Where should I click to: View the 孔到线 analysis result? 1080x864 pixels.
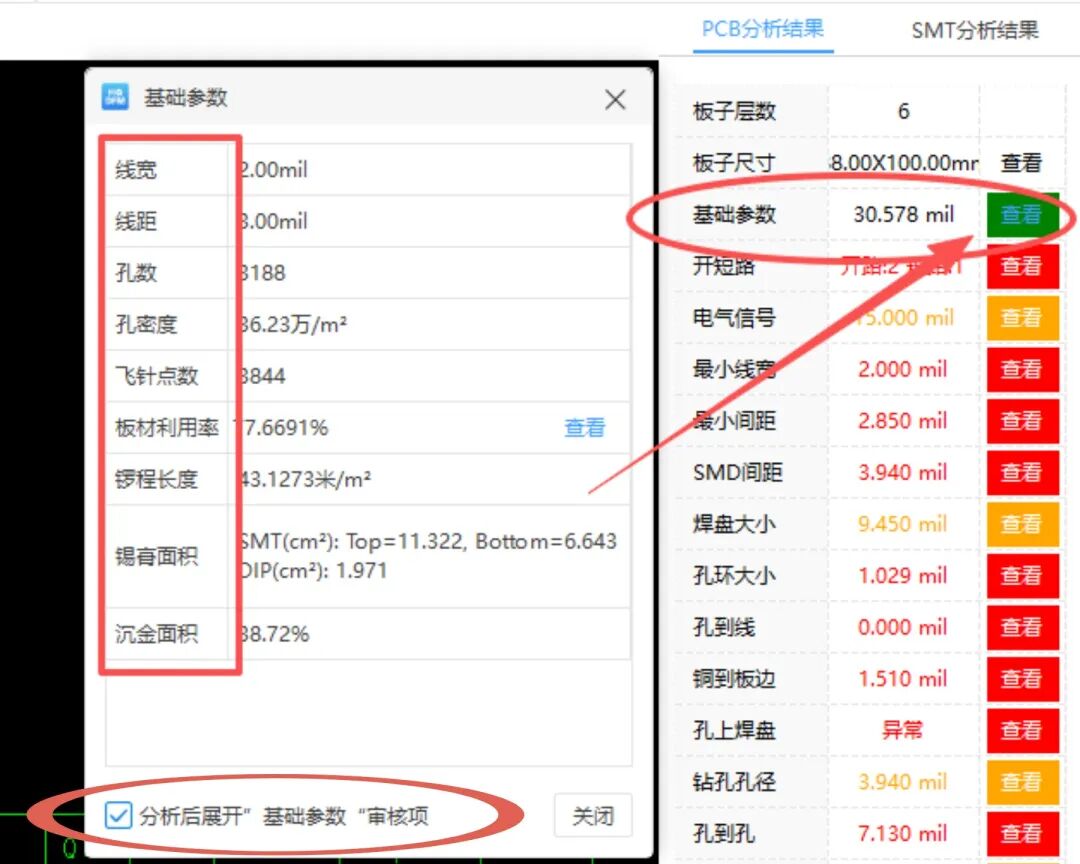click(1022, 628)
